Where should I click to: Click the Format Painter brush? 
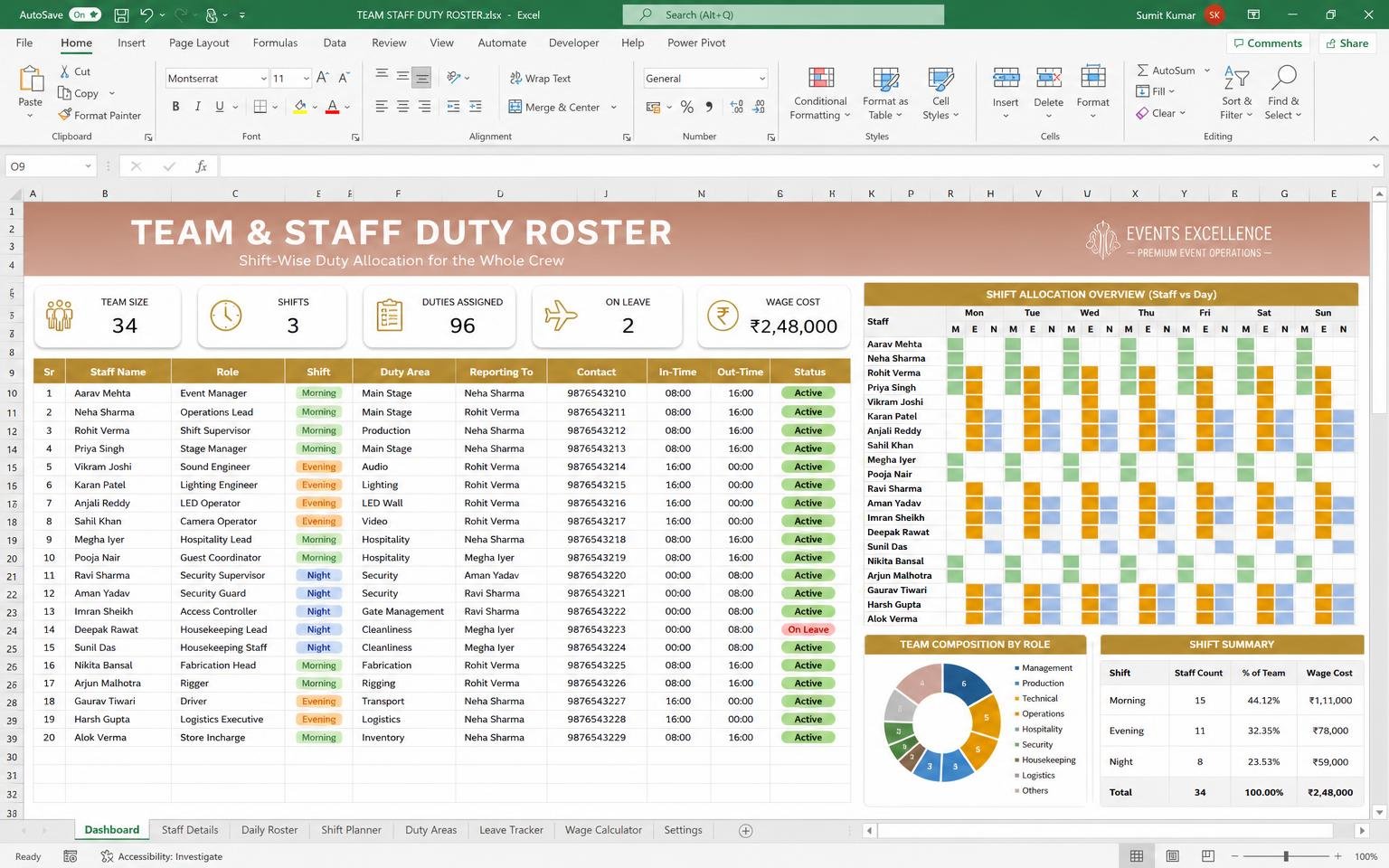tap(65, 115)
